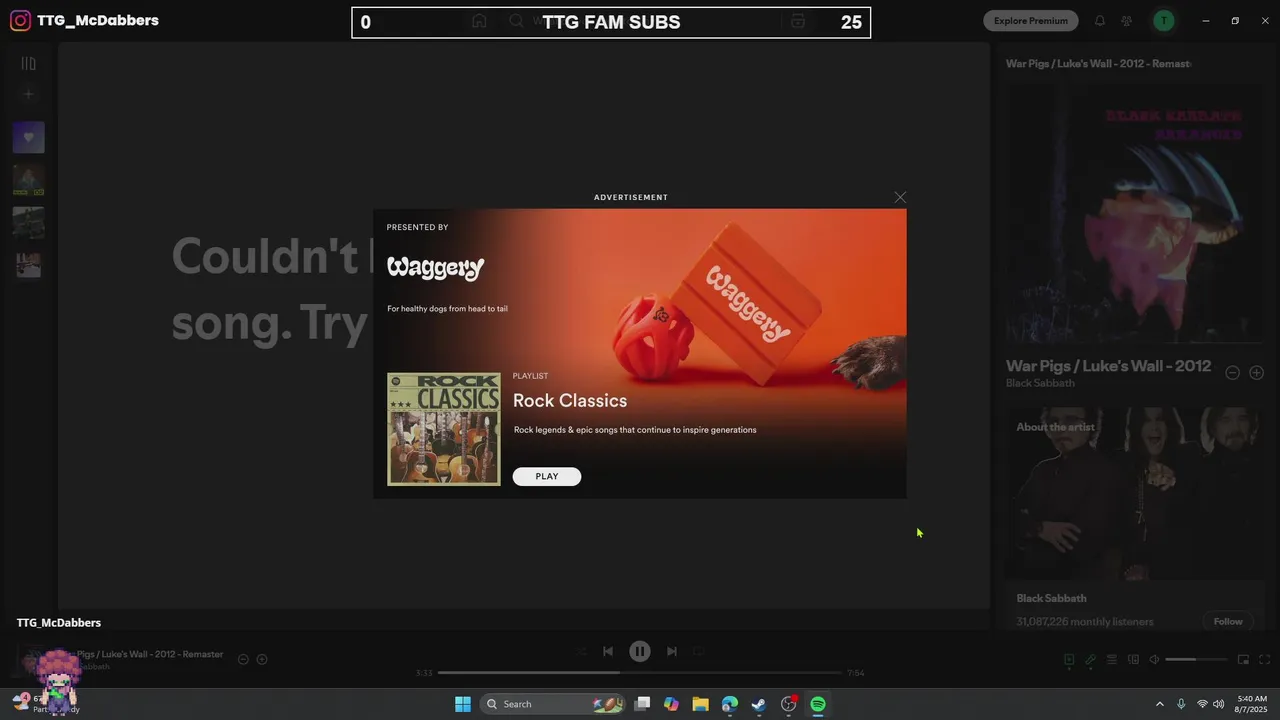Toggle the lyrics microphone icon
Screen dimensions: 1280x720
[x=1091, y=659]
